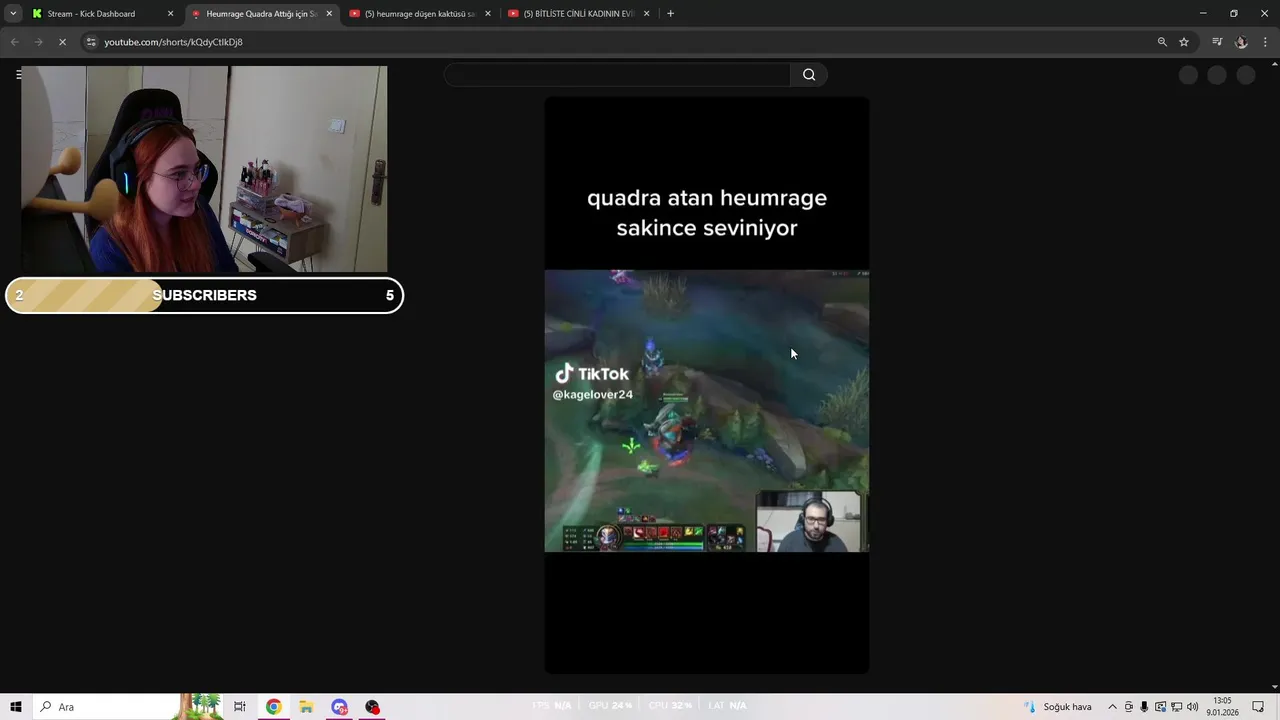Open YouTube hamburger guide menu
Image resolution: width=1280 pixels, height=720 pixels.
[x=19, y=74]
